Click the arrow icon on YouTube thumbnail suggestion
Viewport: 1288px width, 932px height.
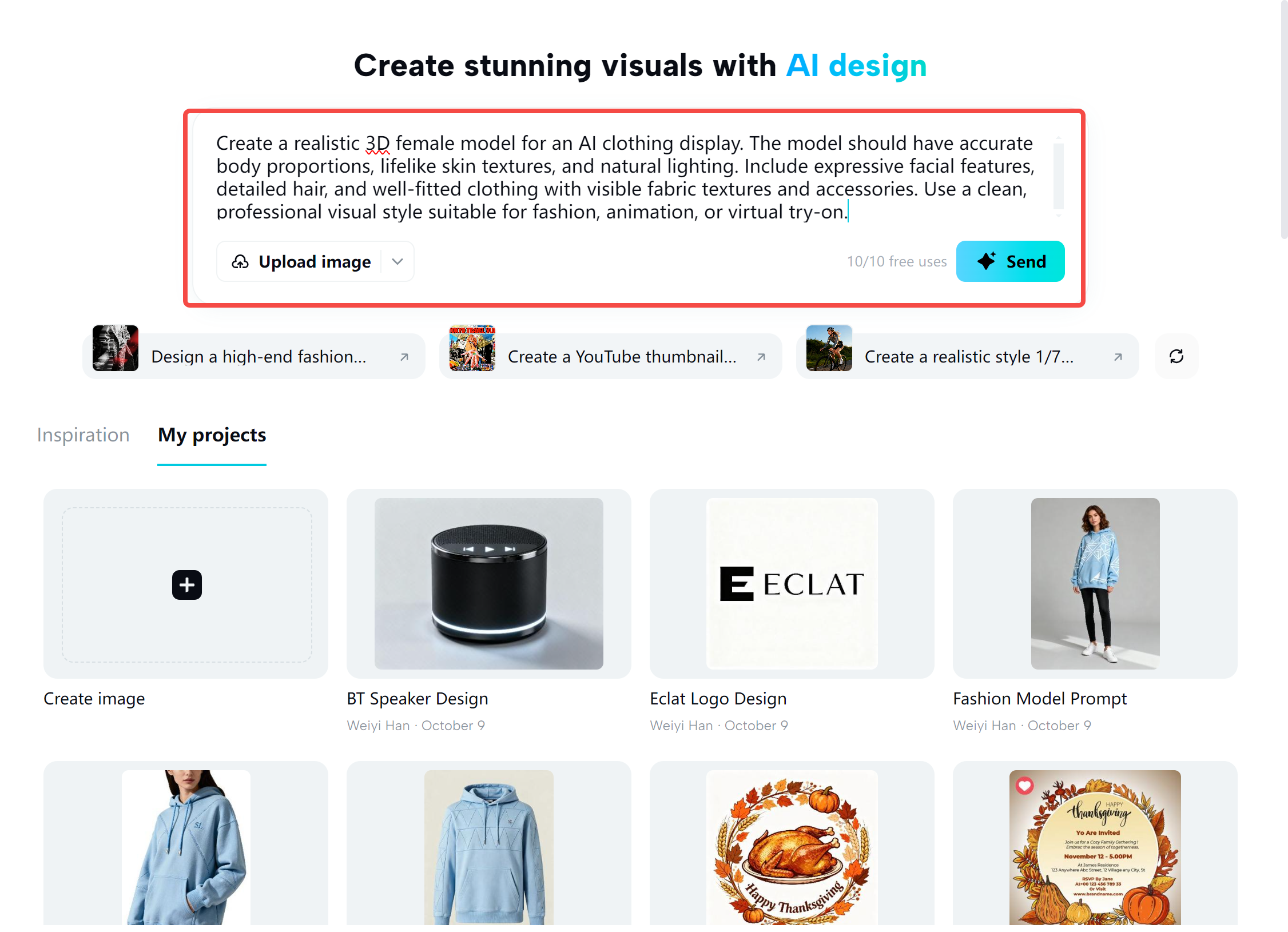pyautogui.click(x=761, y=357)
